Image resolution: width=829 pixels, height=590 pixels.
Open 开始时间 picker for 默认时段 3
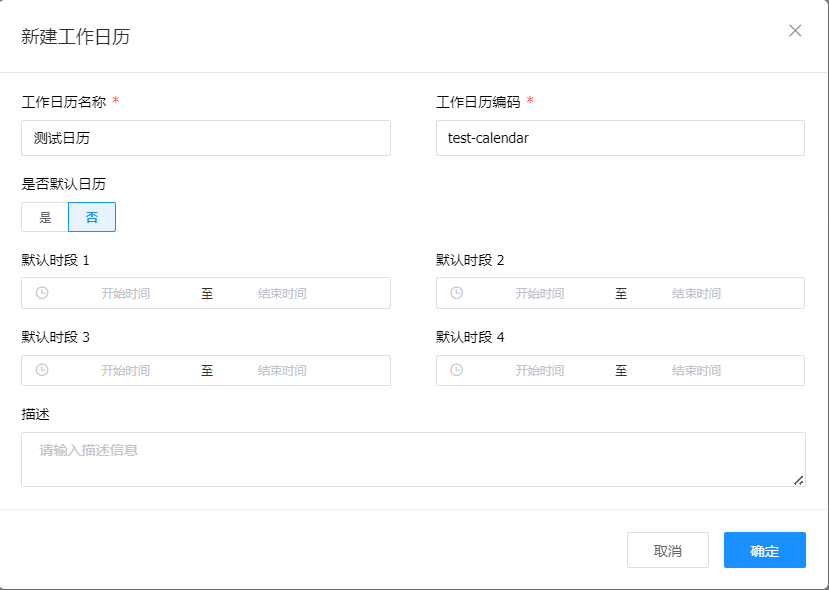tap(125, 370)
